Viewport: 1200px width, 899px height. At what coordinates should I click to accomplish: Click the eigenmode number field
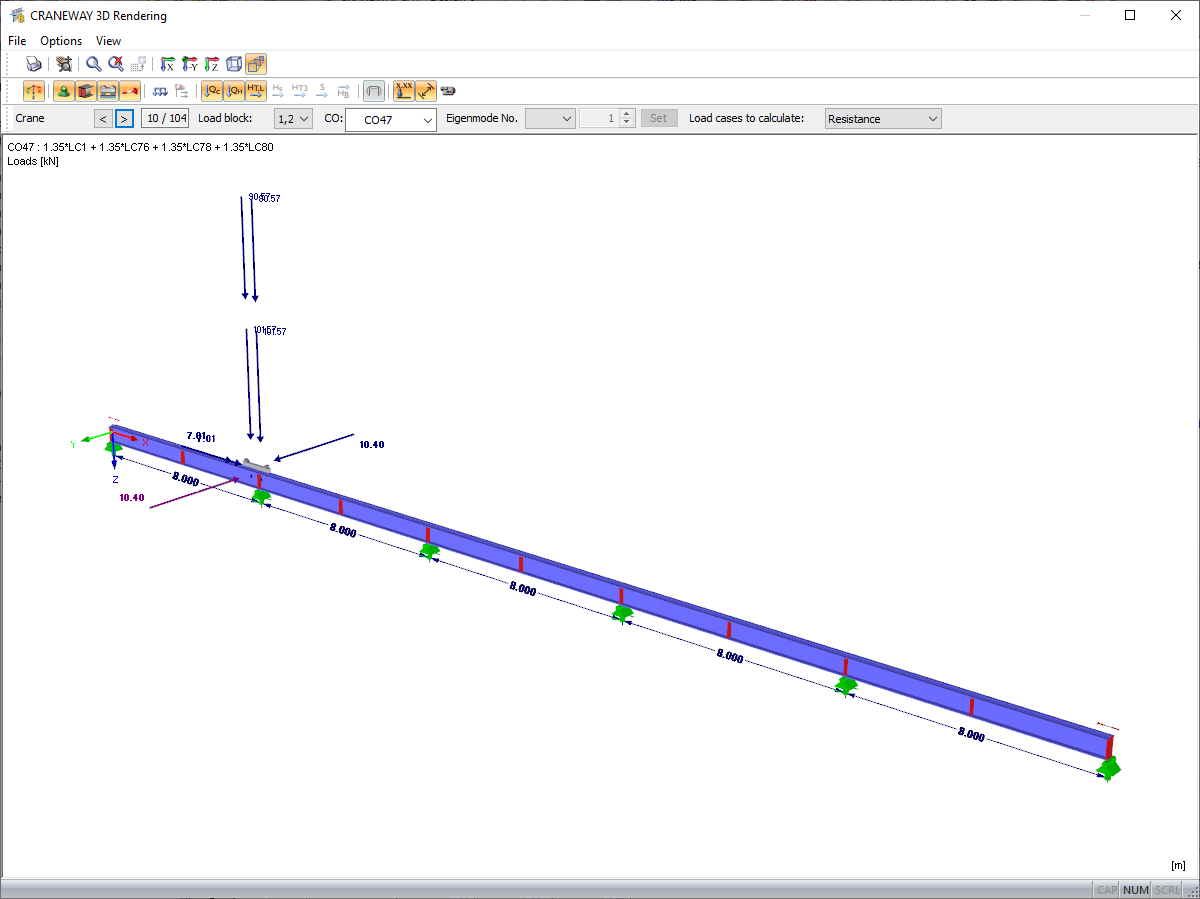tap(600, 119)
